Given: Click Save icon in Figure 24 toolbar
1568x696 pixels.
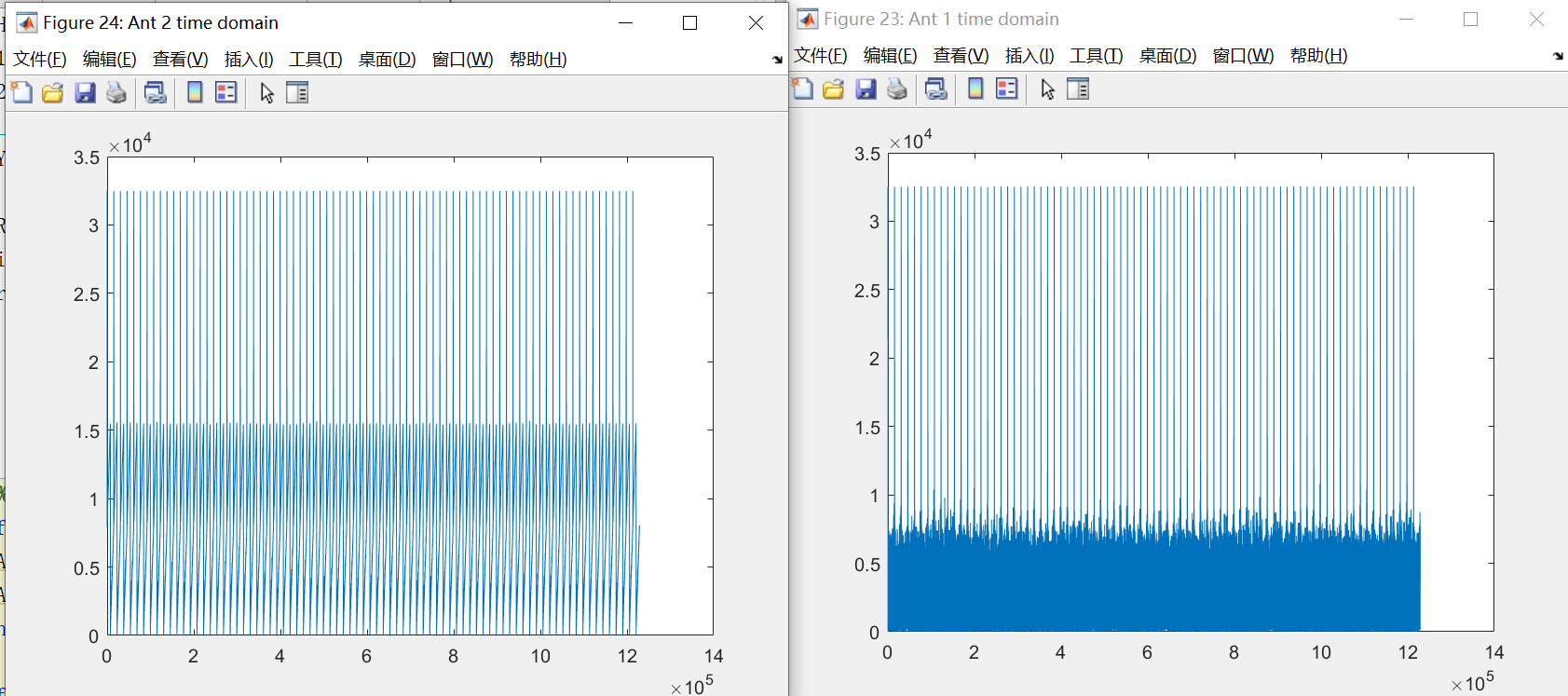Looking at the screenshot, I should (x=85, y=92).
